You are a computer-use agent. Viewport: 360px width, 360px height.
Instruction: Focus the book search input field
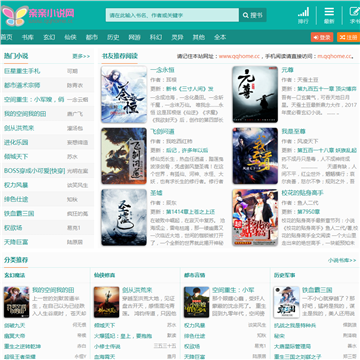pyautogui.click(x=172, y=15)
